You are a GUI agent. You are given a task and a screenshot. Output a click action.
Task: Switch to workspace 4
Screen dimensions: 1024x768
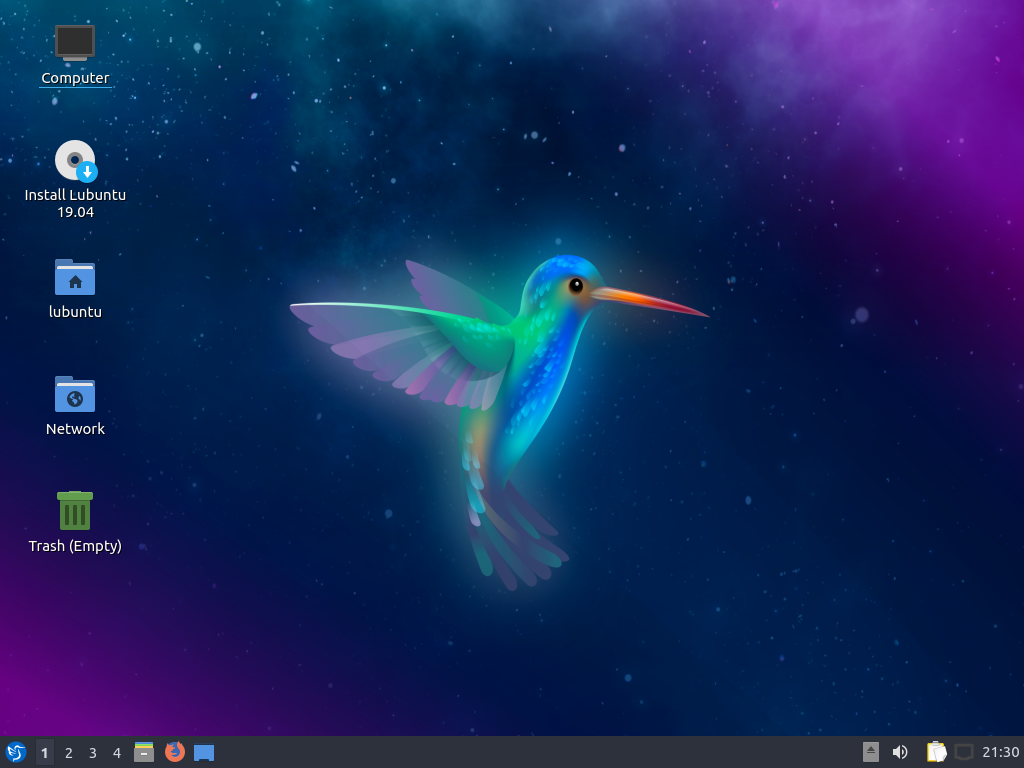116,753
